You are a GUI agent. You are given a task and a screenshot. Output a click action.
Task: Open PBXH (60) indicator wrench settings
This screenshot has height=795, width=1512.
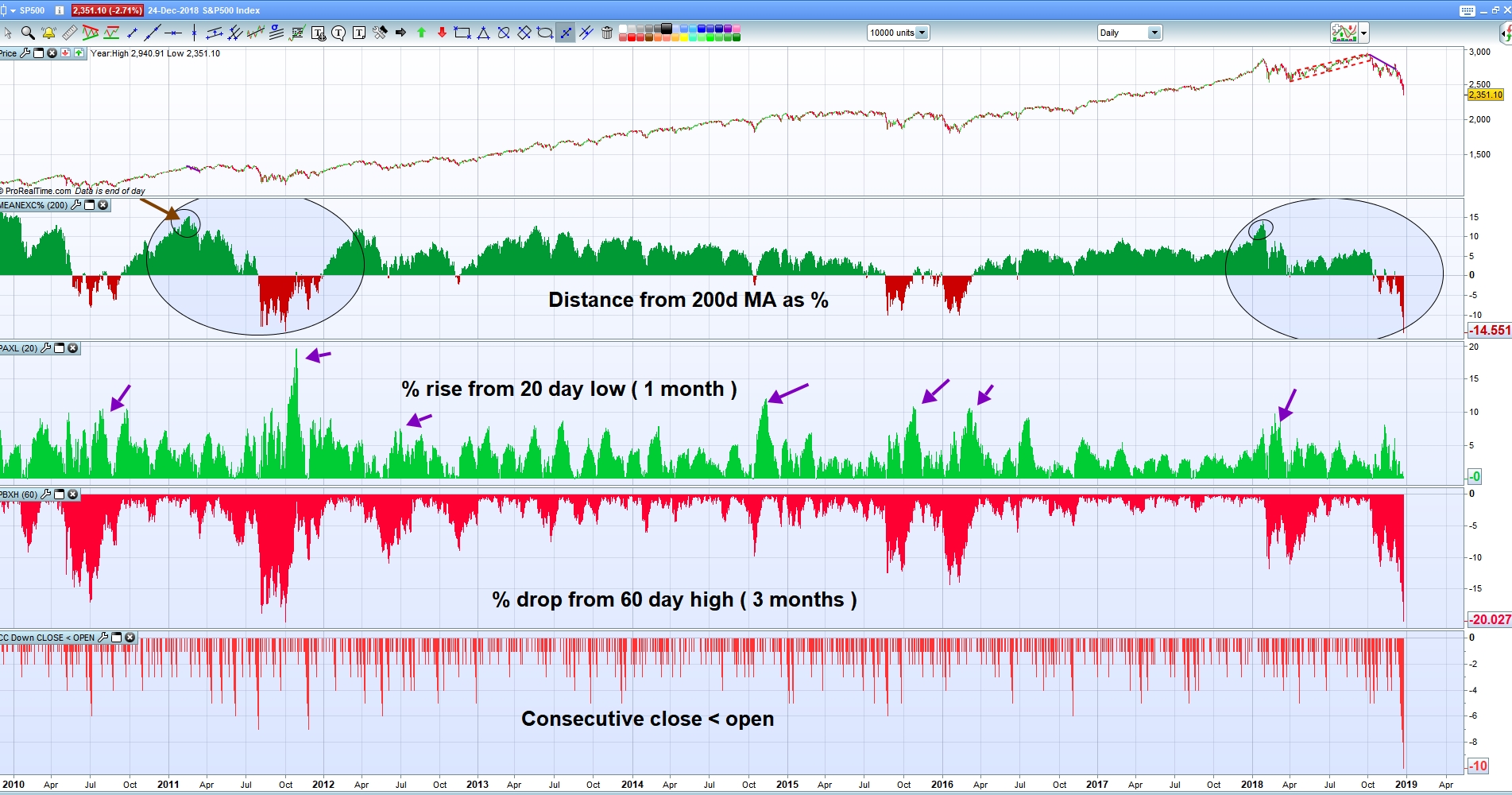pyautogui.click(x=46, y=494)
